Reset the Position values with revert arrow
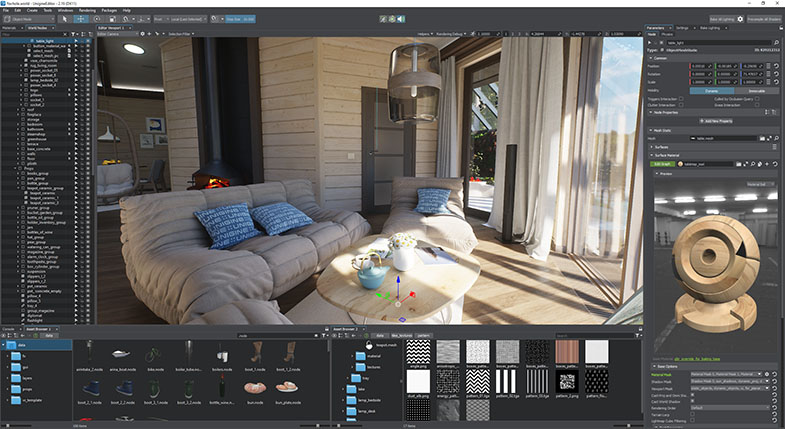 (x=776, y=66)
